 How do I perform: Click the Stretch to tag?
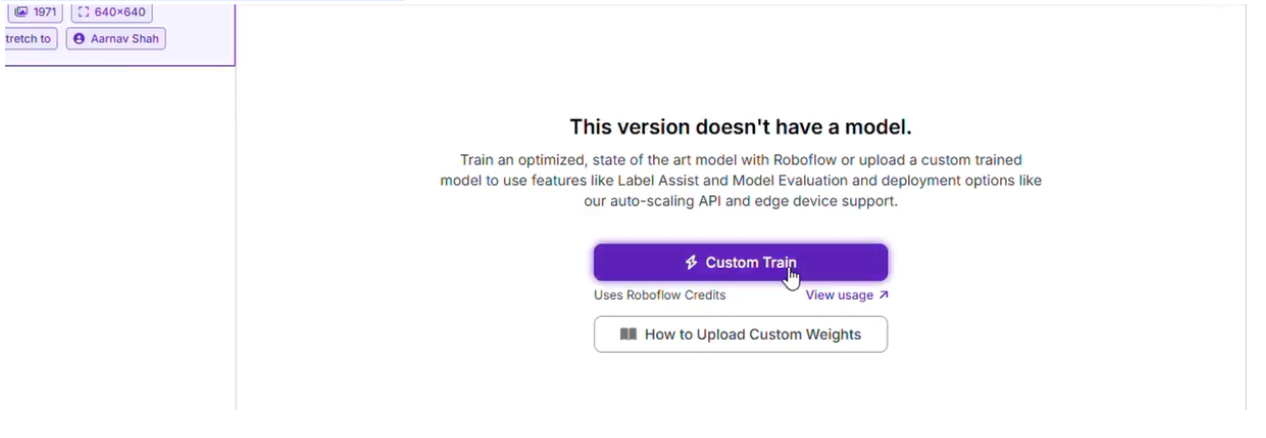pos(29,39)
